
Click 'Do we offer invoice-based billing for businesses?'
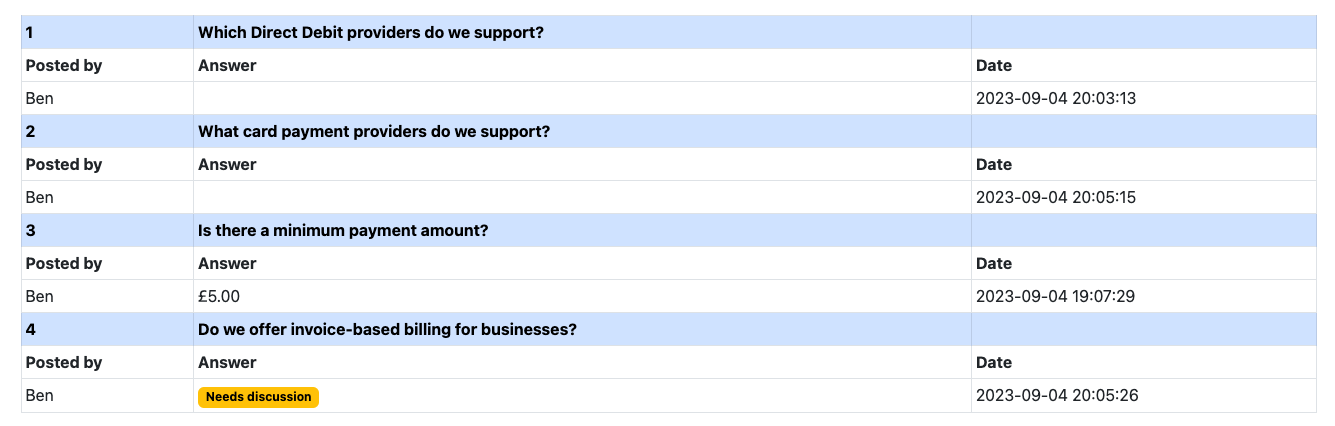pos(387,329)
